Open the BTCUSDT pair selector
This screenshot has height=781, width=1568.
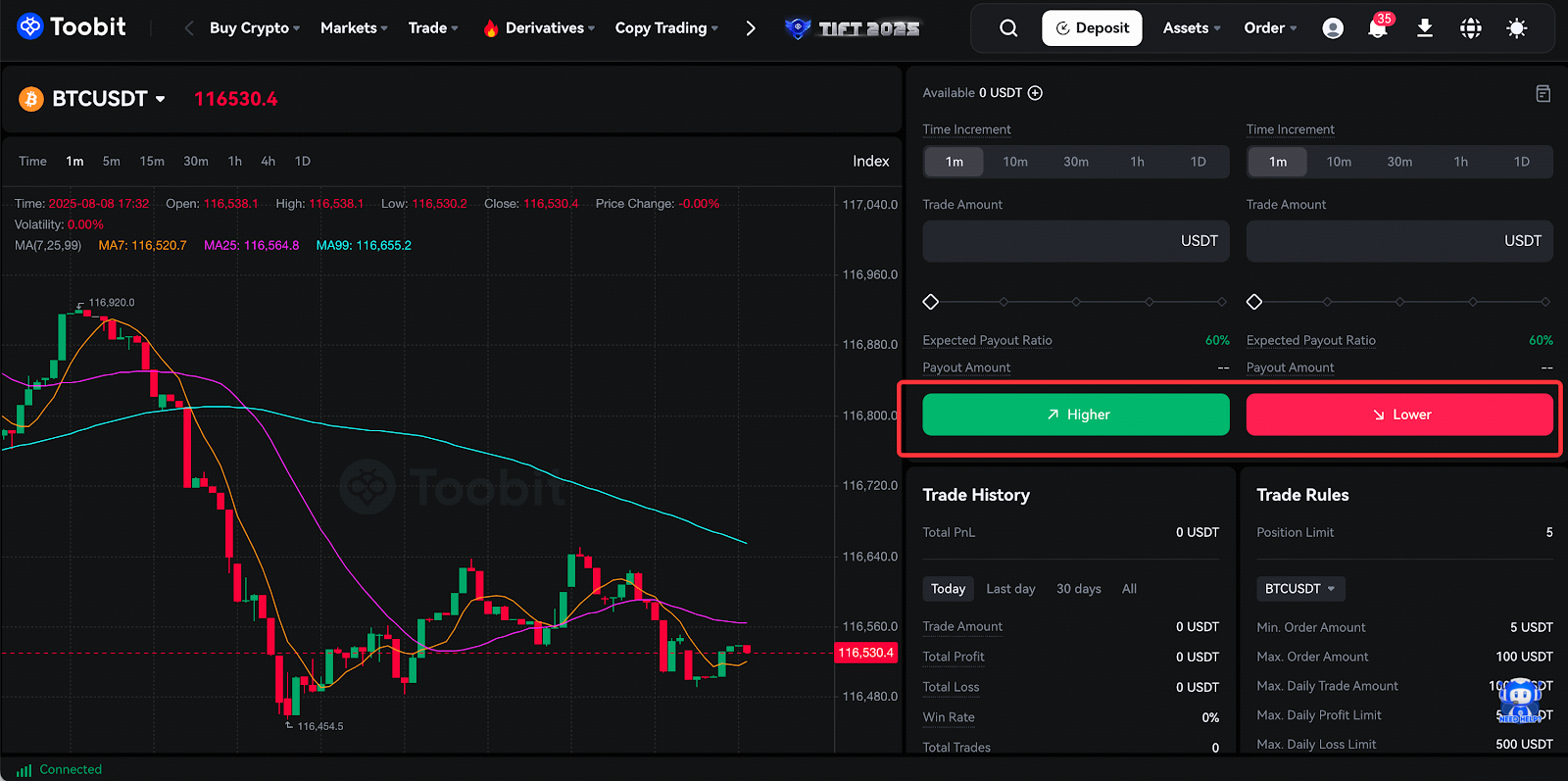[x=109, y=99]
